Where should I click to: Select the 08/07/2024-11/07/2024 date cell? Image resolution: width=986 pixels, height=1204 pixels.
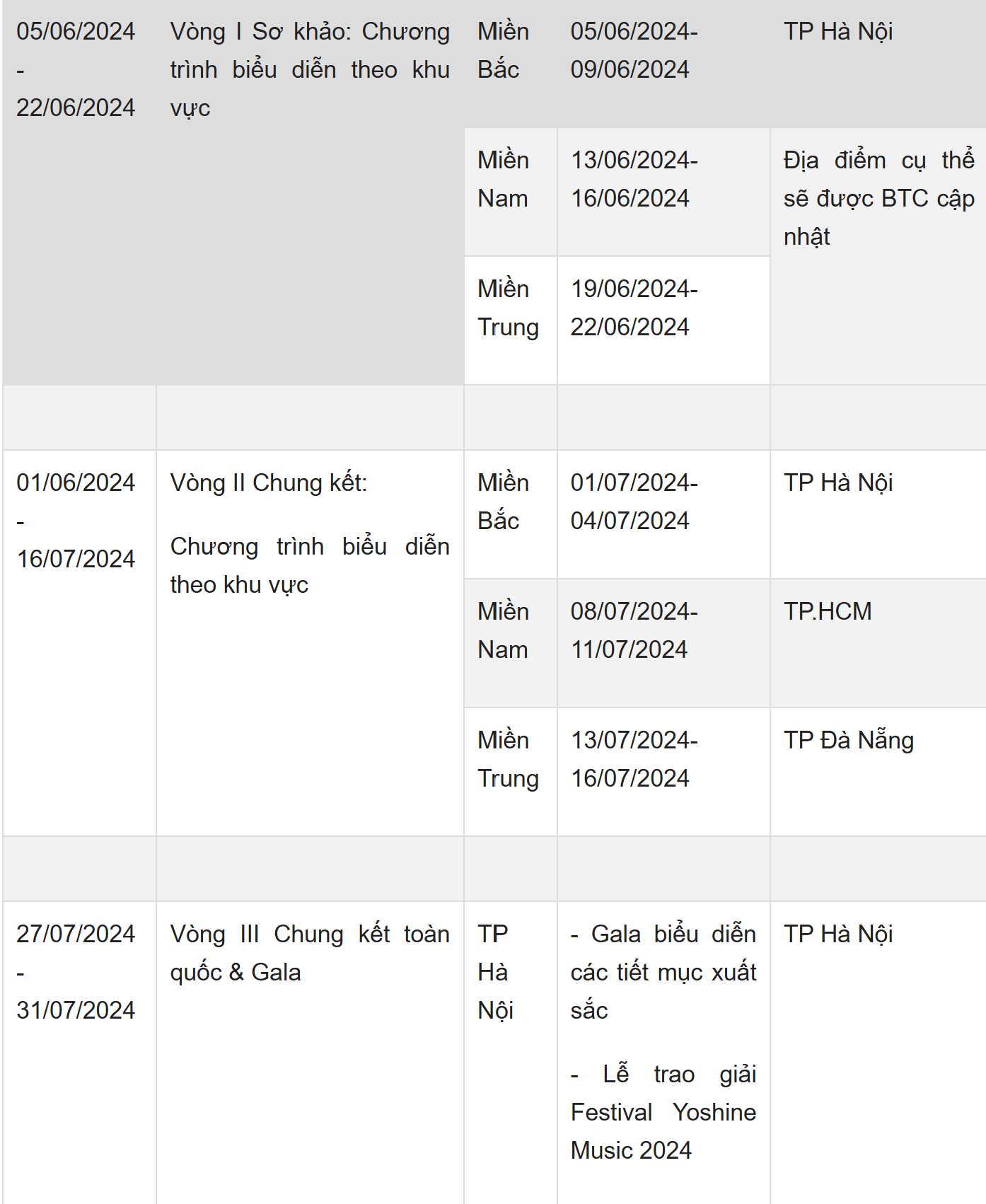(x=634, y=630)
